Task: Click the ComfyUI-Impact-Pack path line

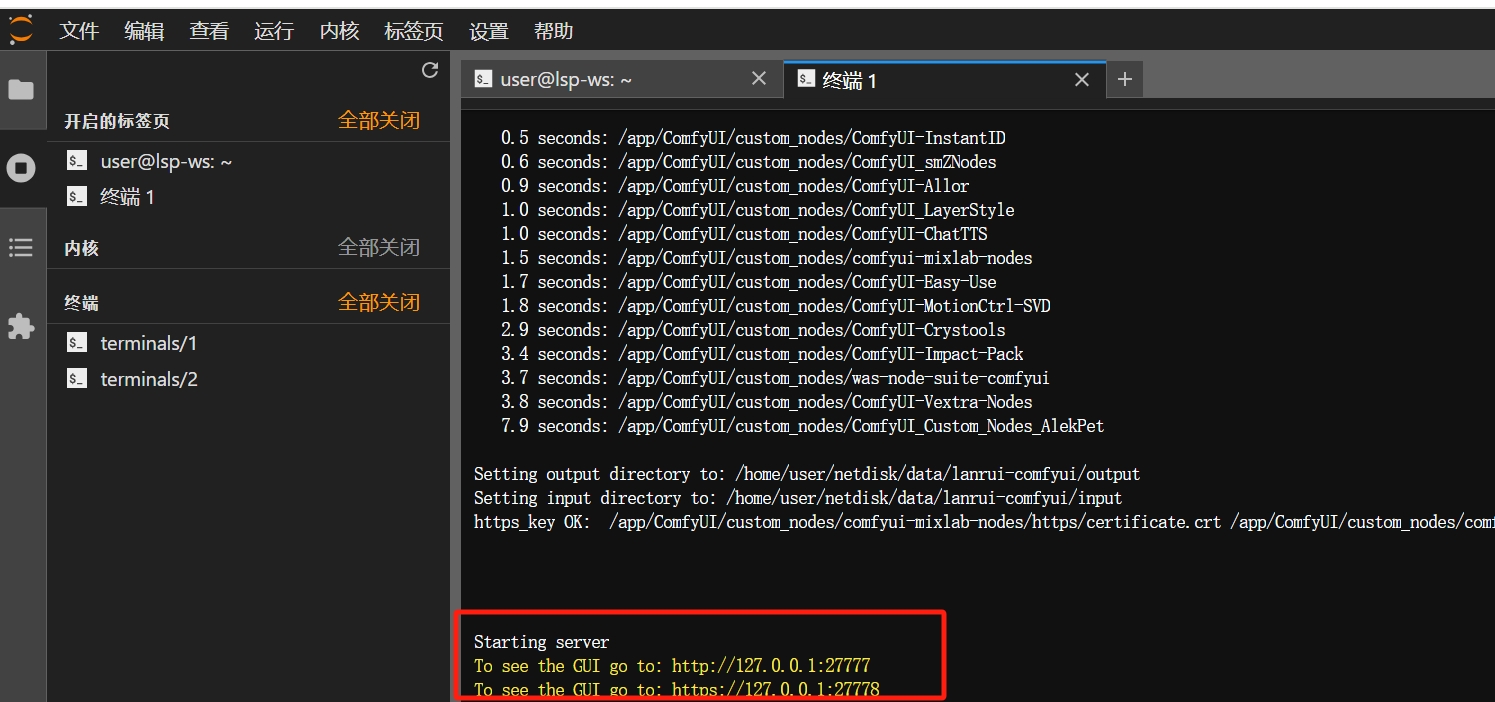Action: click(x=762, y=354)
